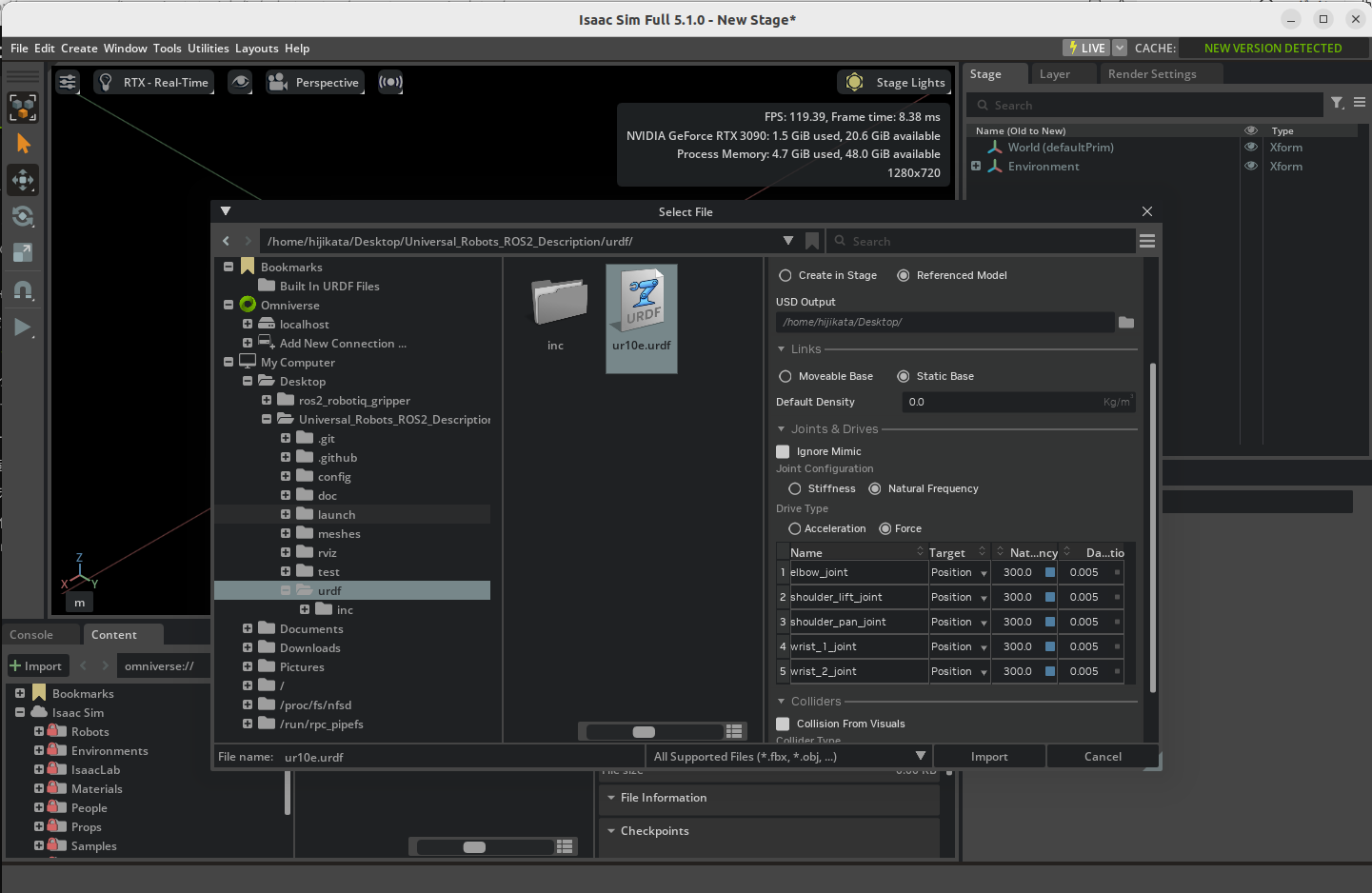Switch to the Render Settings tab
1372x893 pixels.
click(1151, 74)
